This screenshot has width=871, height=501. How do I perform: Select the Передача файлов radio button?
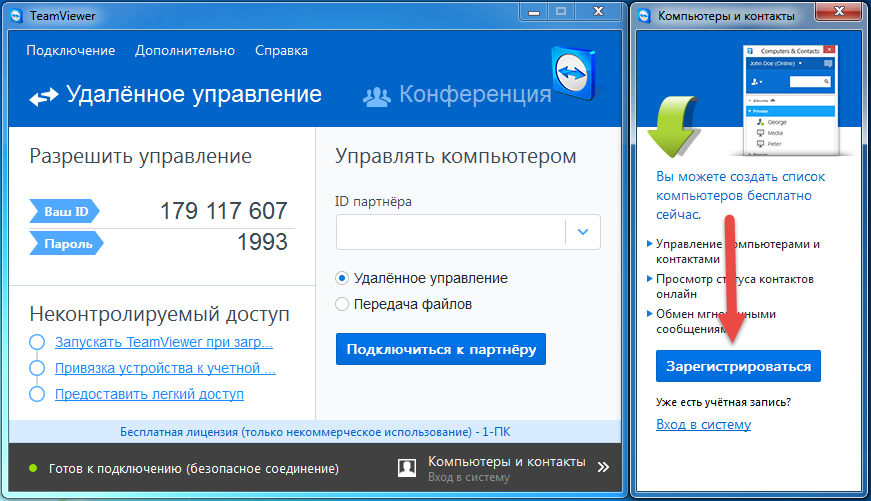(342, 304)
